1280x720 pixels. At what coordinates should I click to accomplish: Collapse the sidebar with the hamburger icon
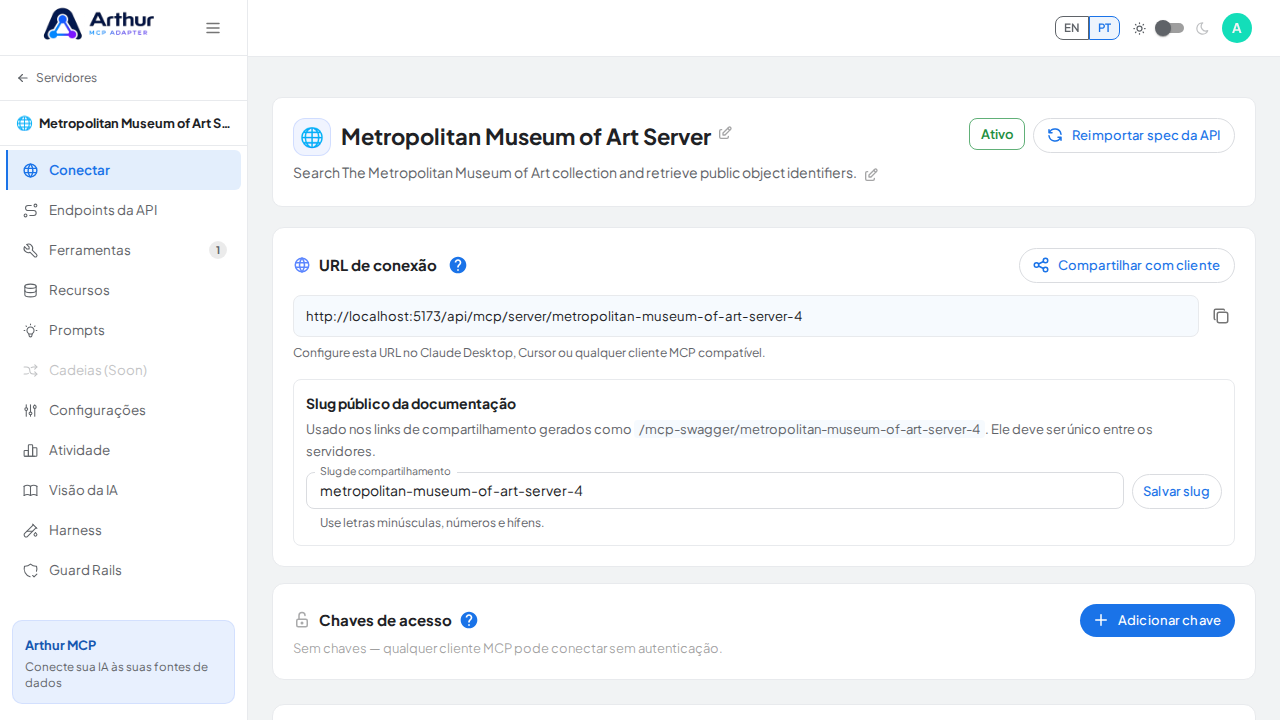213,28
